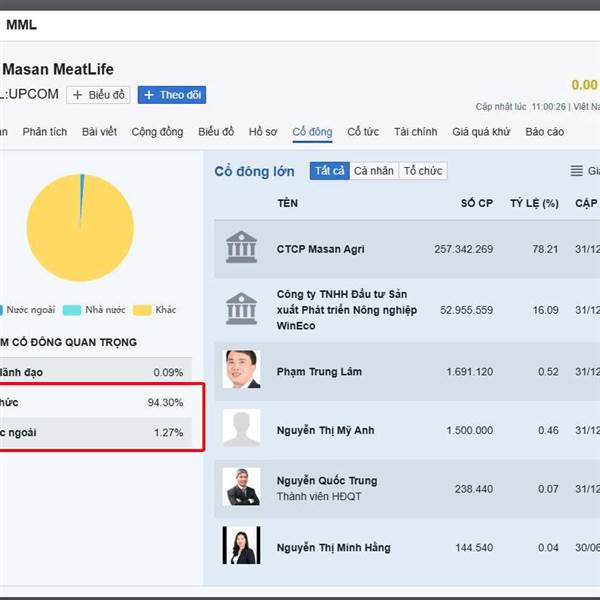Switch to the Tài chính tab
This screenshot has height=600, width=600.
point(416,132)
